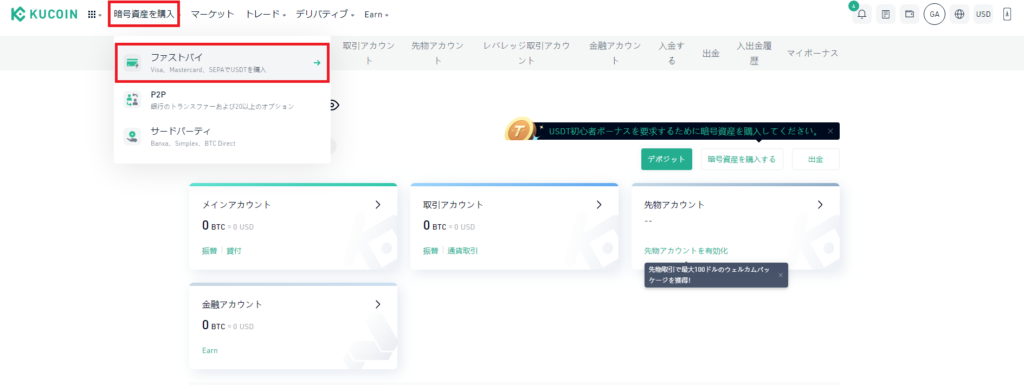1024x385 pixels.
Task: Click the app download phone icon
Action: (1006, 14)
